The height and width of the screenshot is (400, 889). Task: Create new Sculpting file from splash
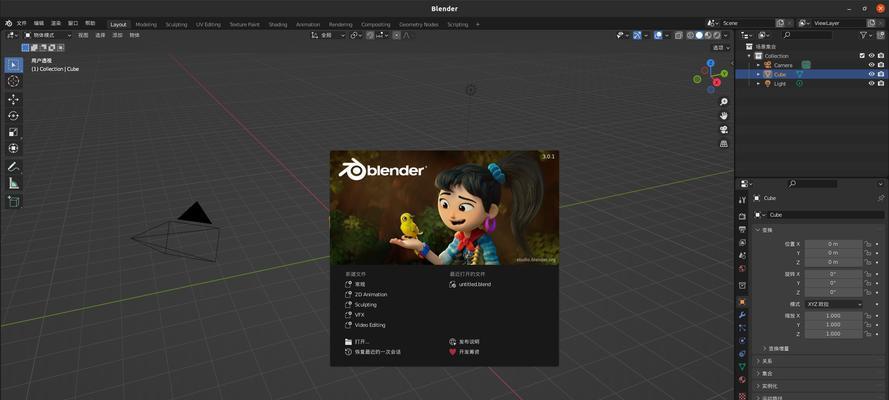click(x=361, y=305)
